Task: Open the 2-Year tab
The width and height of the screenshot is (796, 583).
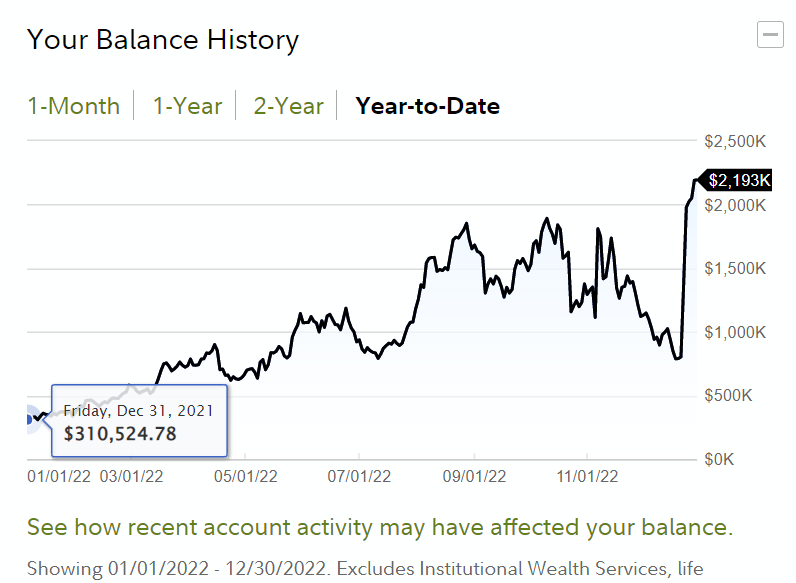Action: (288, 106)
